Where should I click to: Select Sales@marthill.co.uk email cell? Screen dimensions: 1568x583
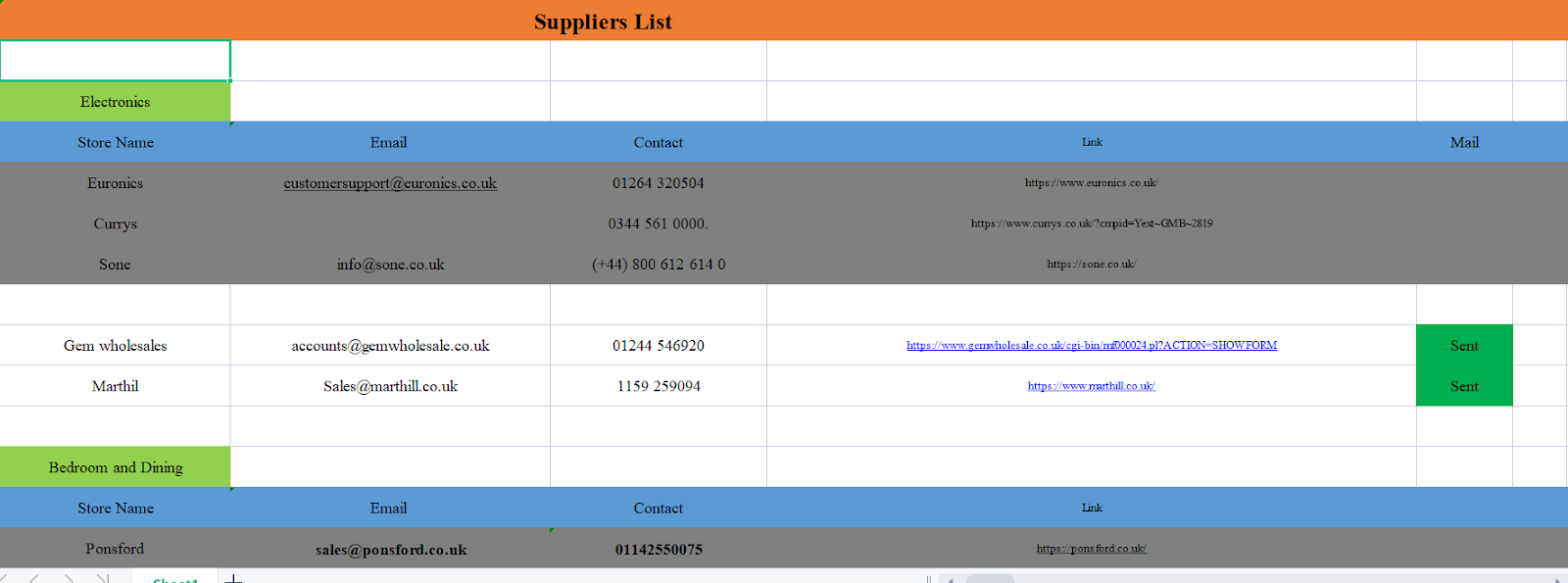[390, 386]
